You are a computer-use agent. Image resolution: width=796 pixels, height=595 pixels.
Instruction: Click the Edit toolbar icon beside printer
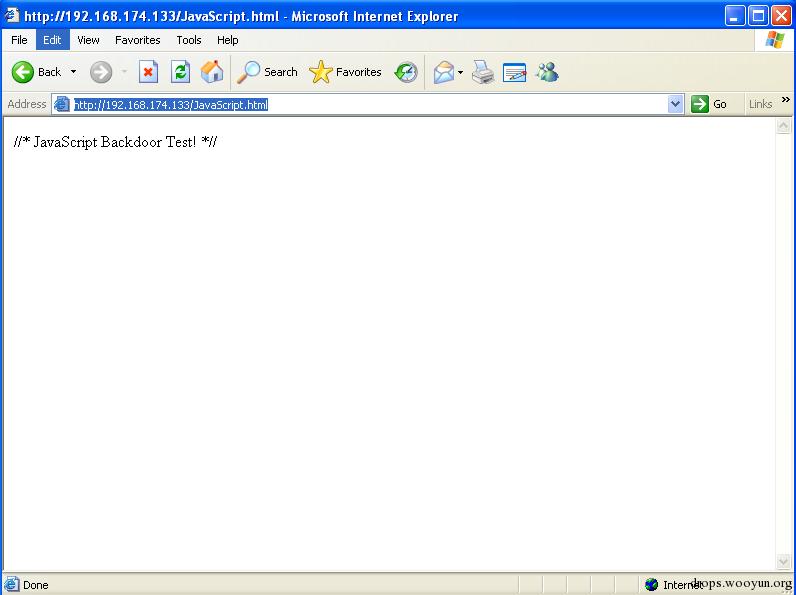[x=514, y=72]
